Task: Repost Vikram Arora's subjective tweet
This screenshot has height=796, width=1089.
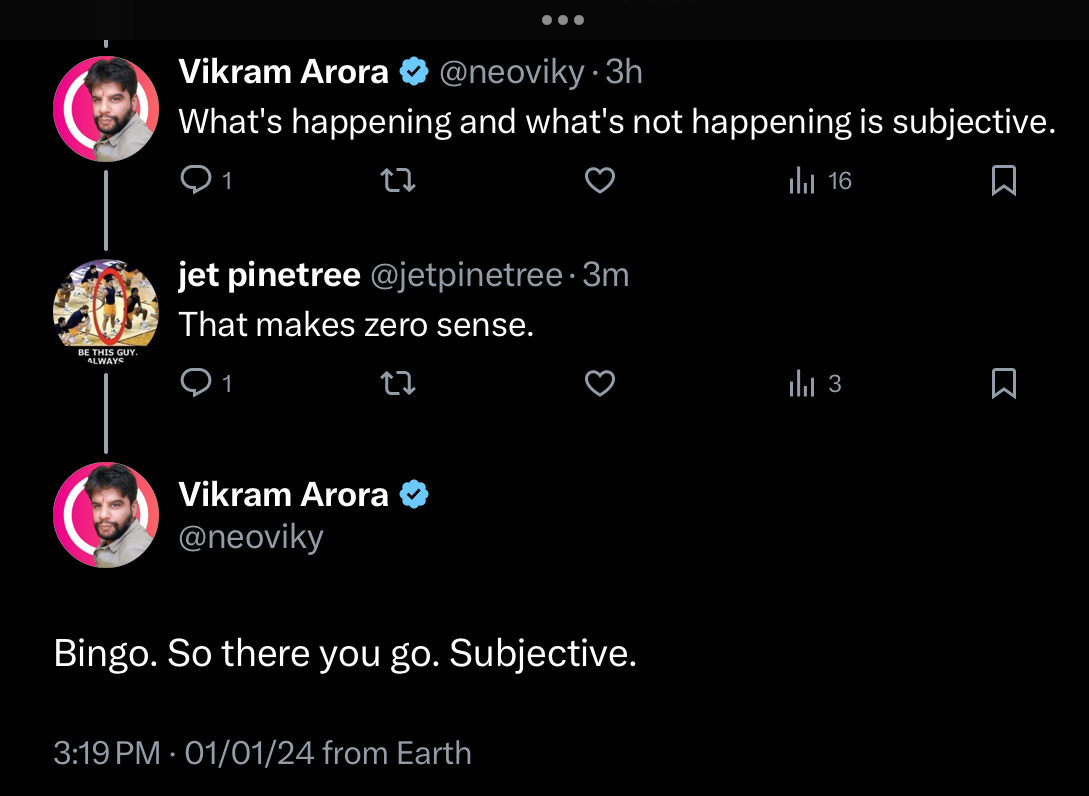Action: [x=399, y=180]
